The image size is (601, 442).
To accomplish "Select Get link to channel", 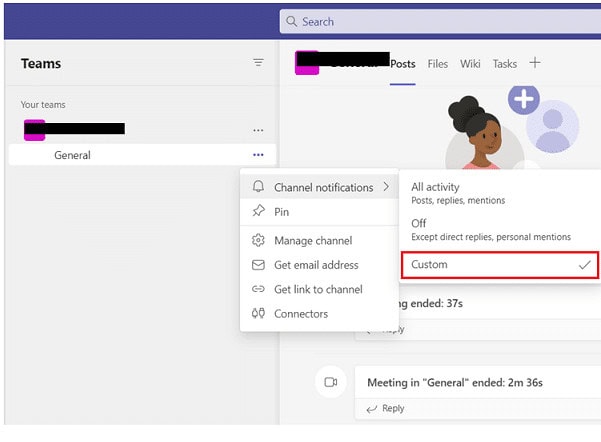I will point(319,289).
